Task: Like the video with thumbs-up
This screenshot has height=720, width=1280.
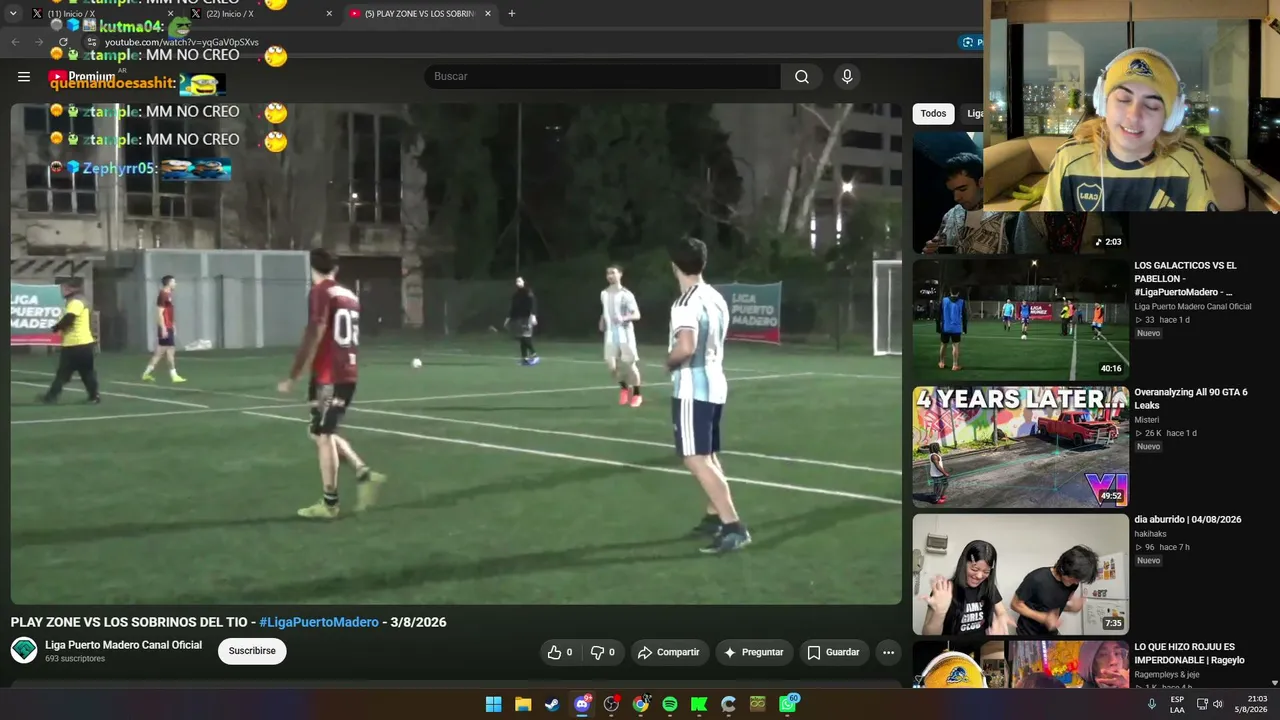Action: tap(559, 652)
